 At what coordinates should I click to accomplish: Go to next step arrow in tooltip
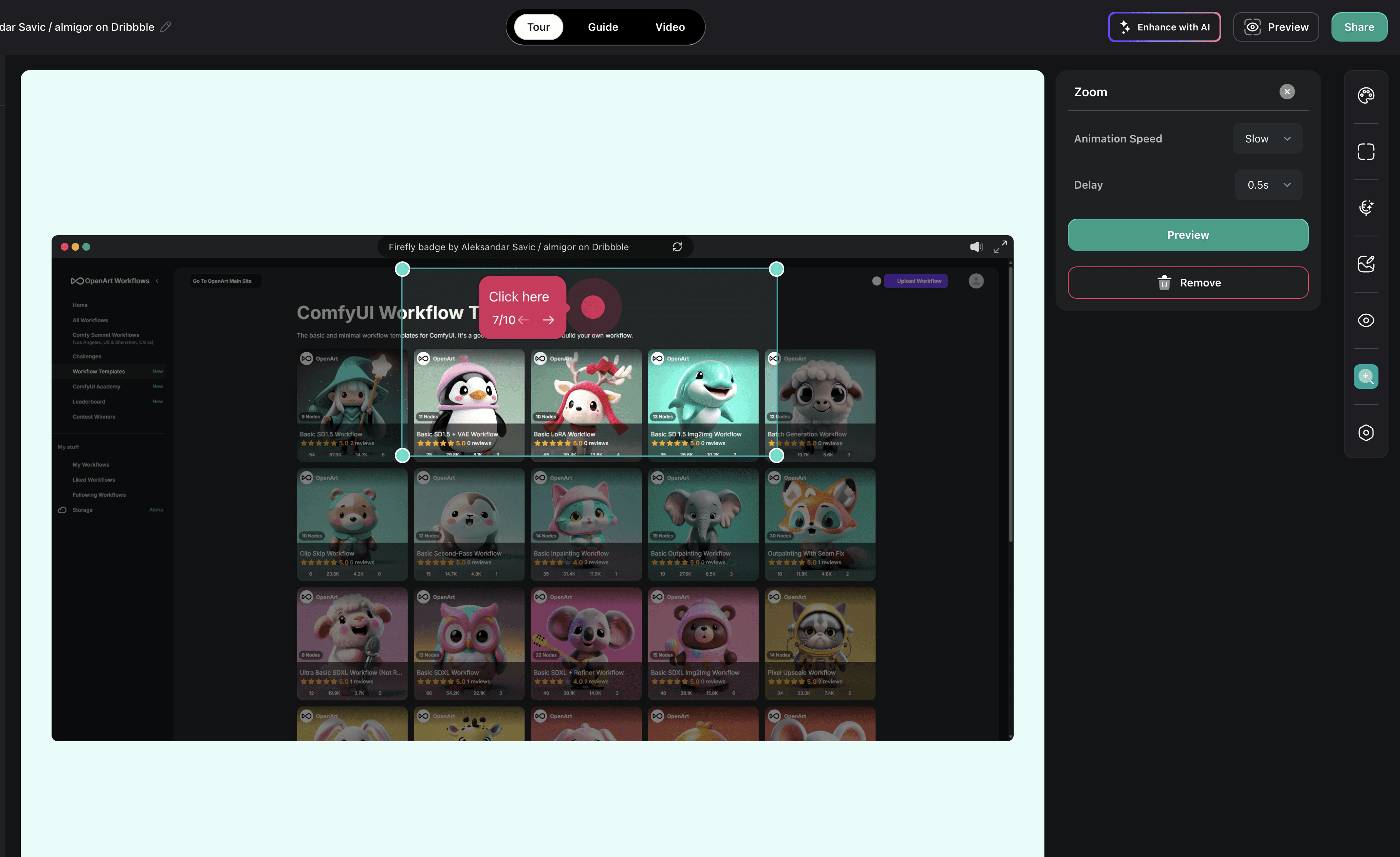(548, 320)
